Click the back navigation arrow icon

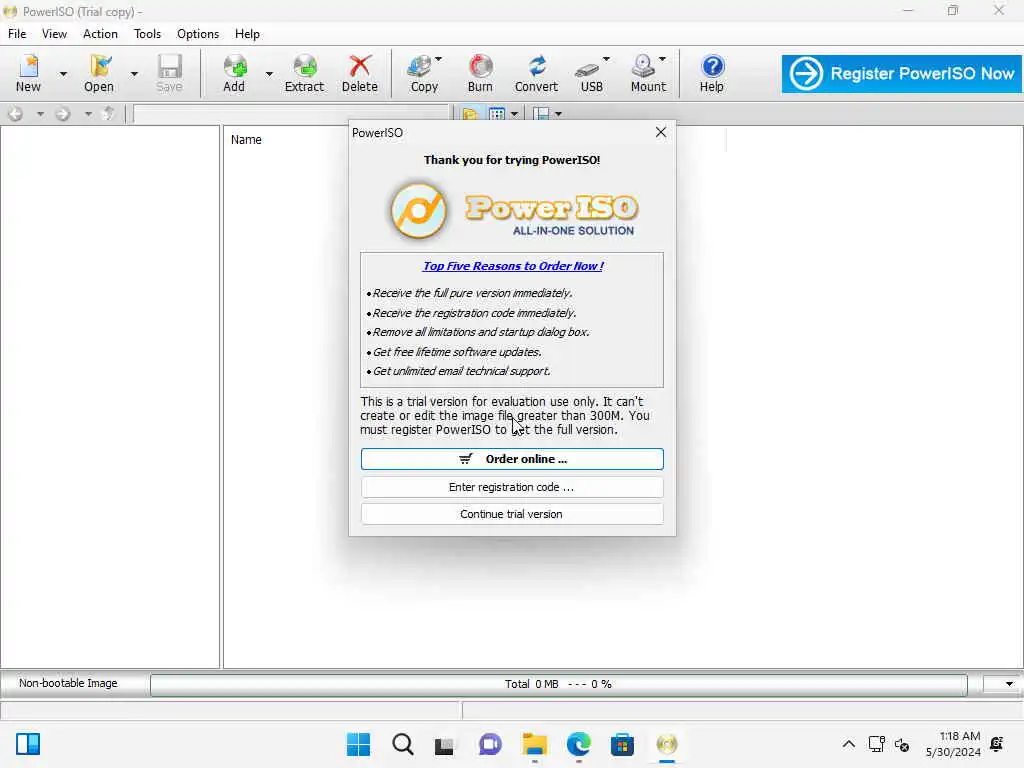pos(16,114)
